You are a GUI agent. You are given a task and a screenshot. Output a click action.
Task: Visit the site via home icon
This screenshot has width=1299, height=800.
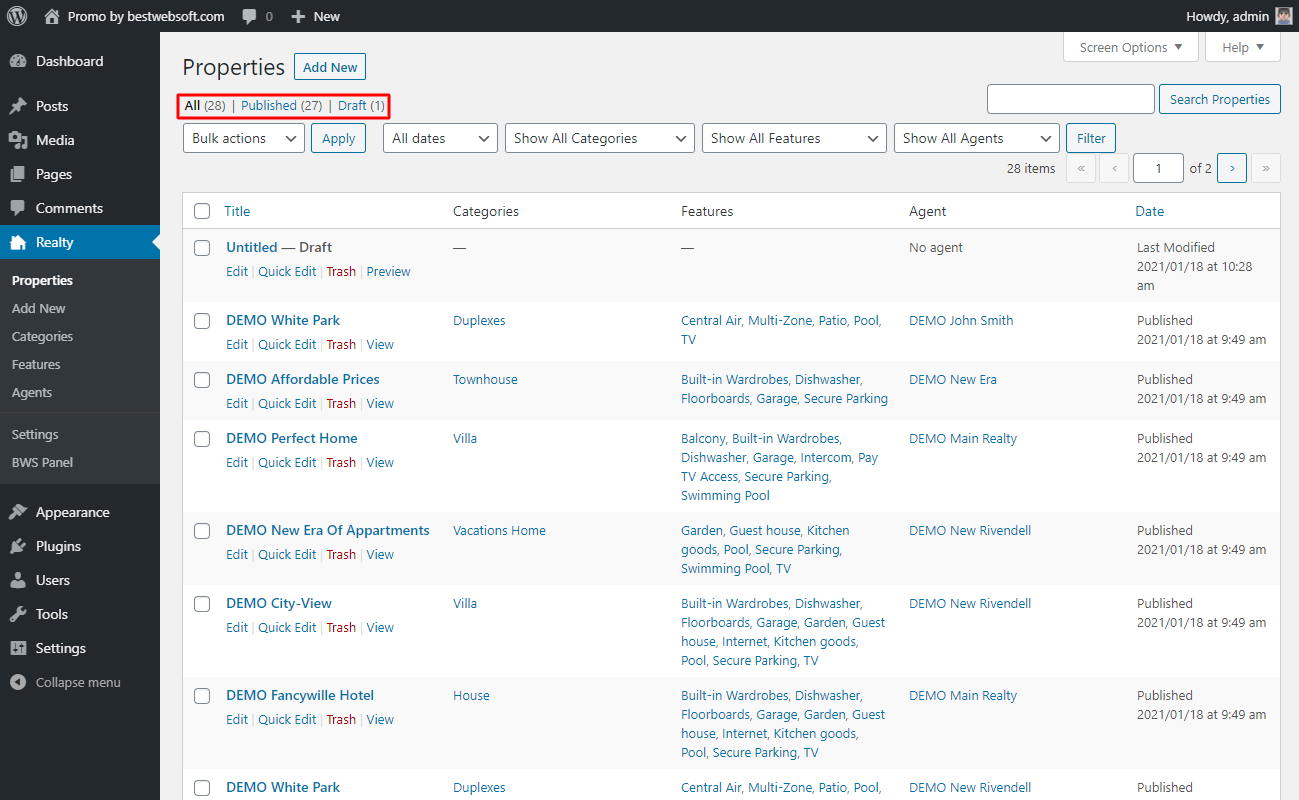(52, 16)
